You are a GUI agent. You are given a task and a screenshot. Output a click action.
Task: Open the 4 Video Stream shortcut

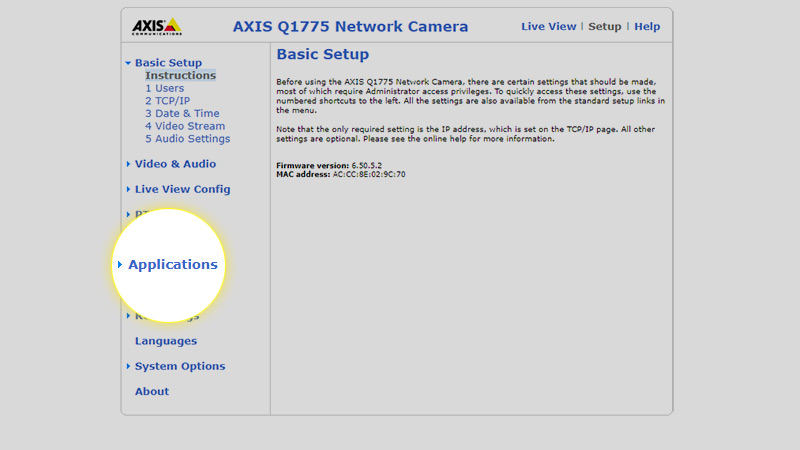(184, 127)
